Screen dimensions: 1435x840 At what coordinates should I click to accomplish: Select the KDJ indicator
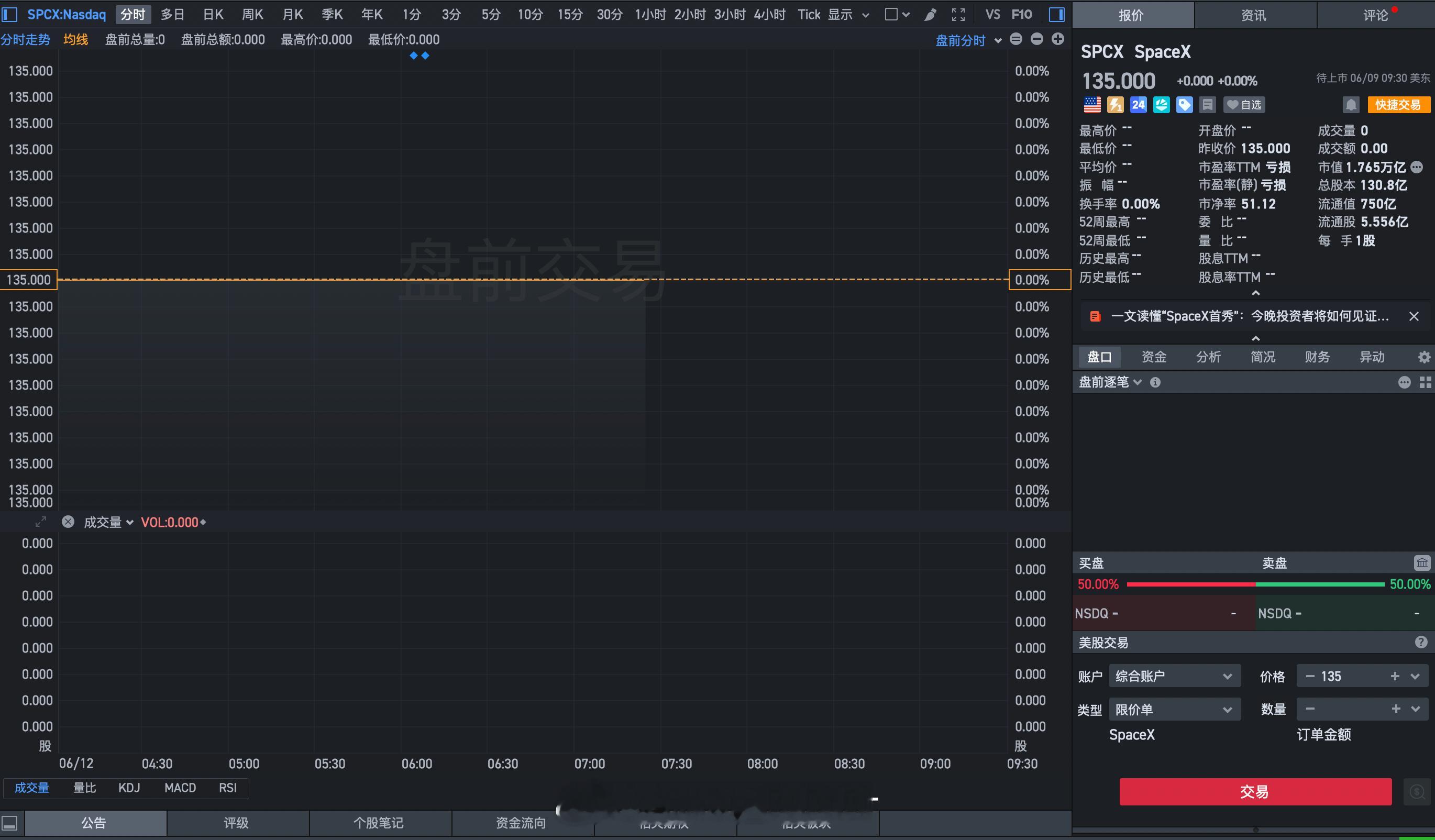point(129,788)
